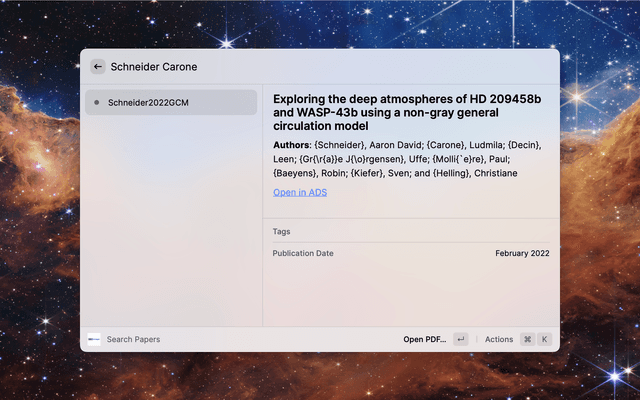Click the Schneider Carone search field
This screenshot has width=640, height=400.
tap(300, 67)
